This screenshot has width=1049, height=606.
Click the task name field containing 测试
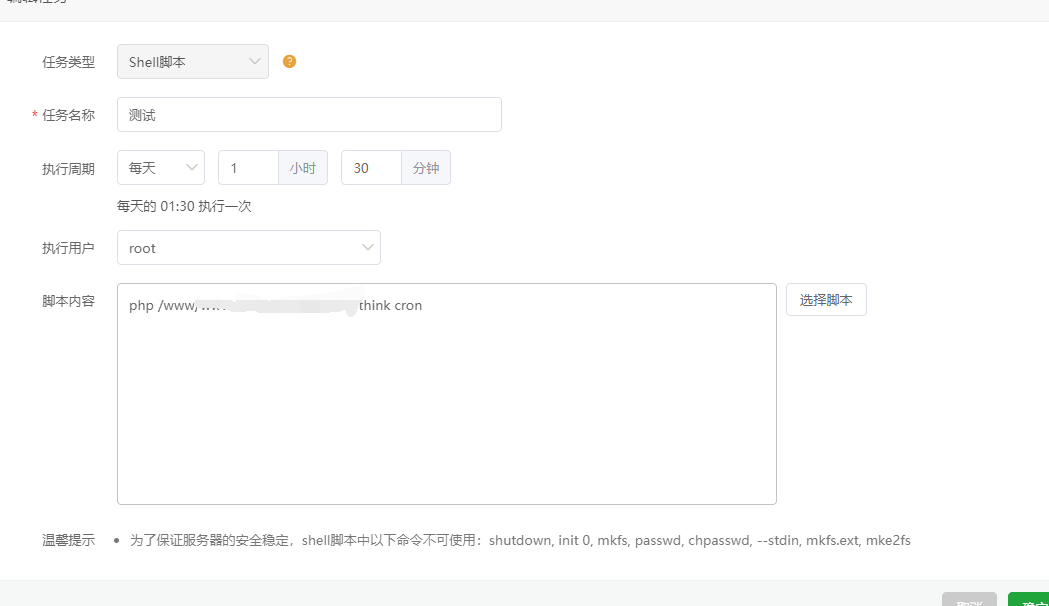pyautogui.click(x=309, y=114)
